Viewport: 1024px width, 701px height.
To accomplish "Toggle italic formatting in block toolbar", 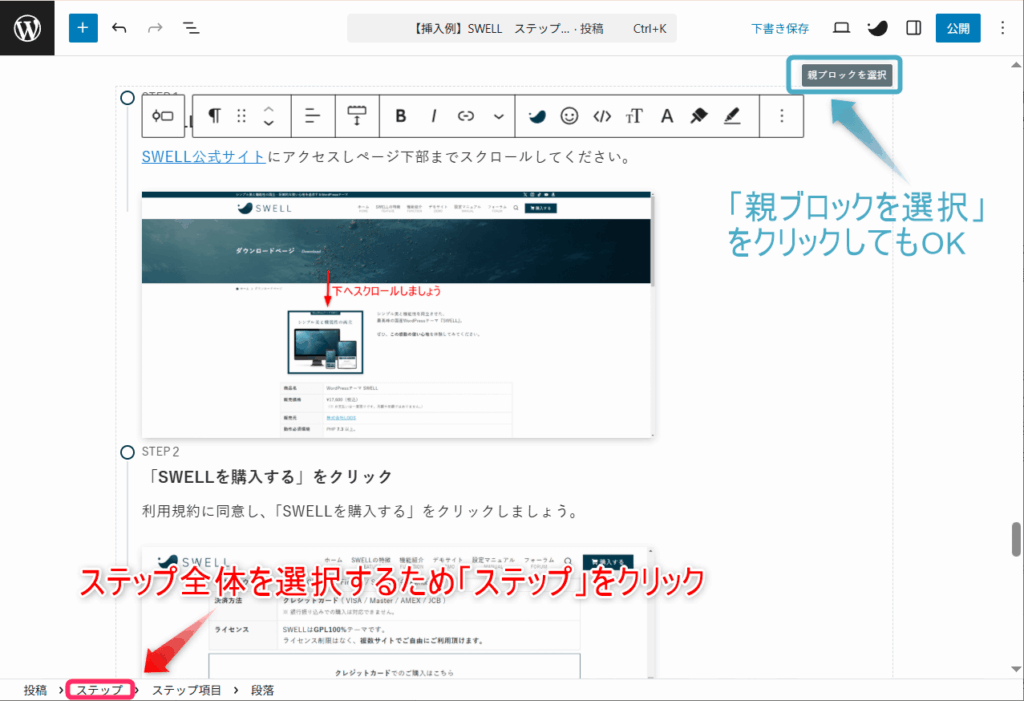I will point(434,116).
